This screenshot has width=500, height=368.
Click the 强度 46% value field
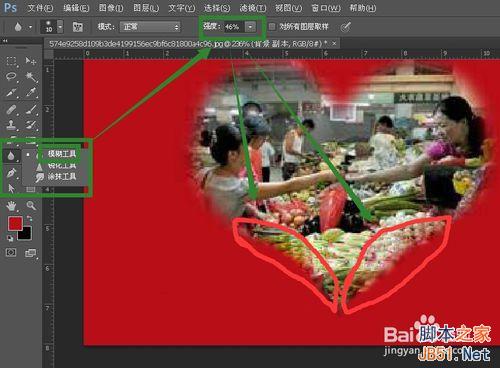234,27
